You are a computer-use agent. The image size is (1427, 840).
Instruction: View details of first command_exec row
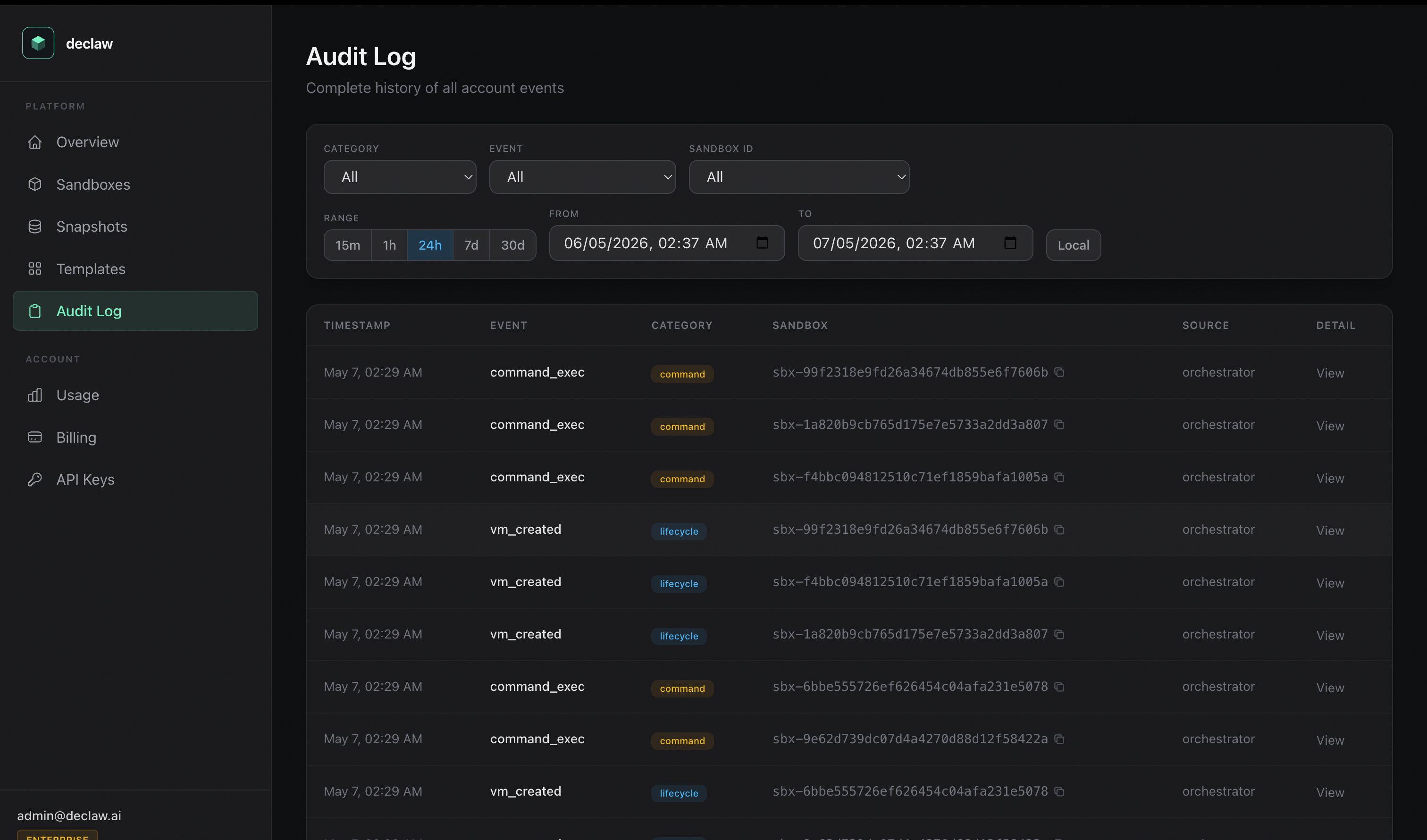click(1330, 373)
